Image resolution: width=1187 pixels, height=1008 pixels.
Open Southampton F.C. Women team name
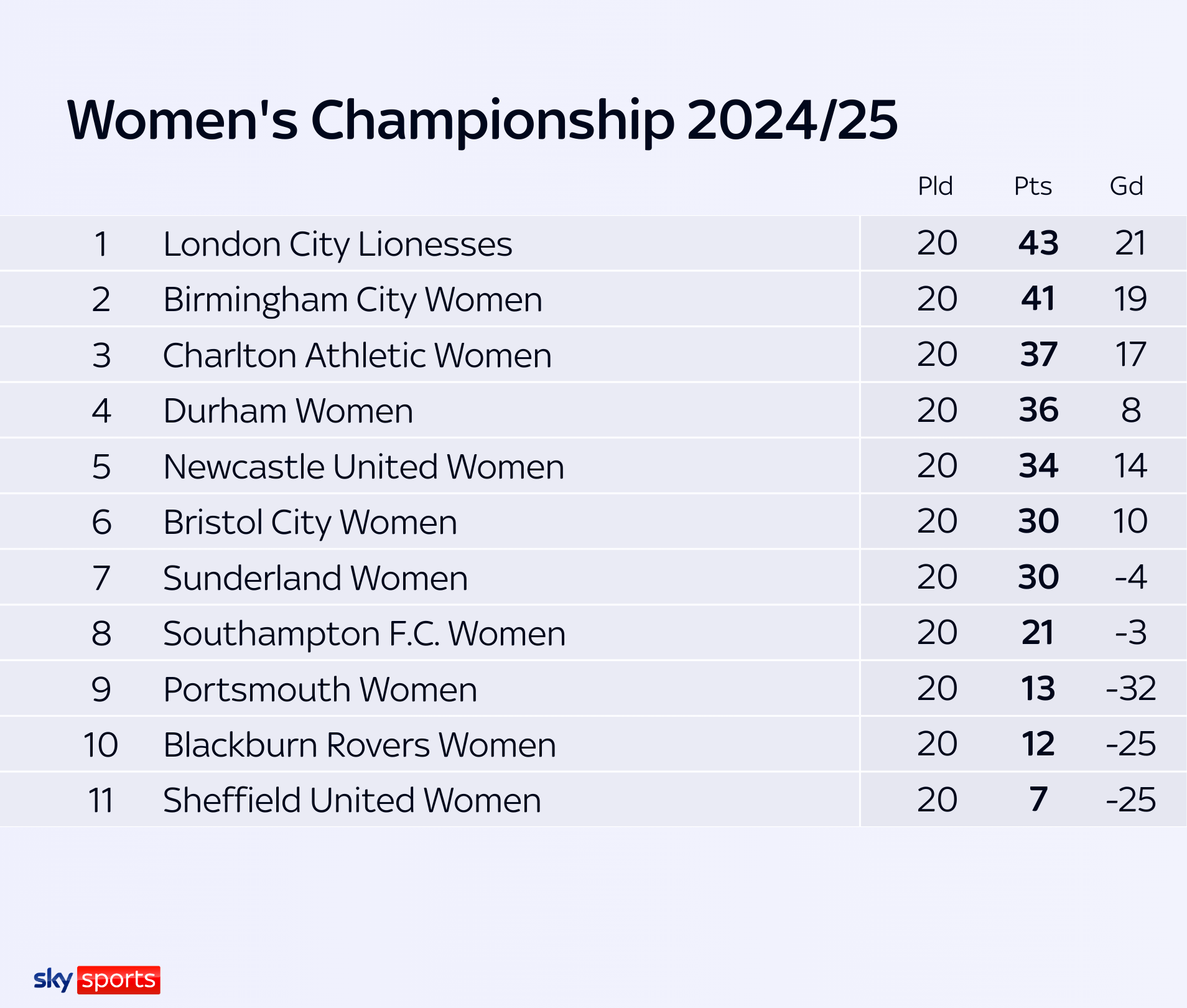point(364,633)
